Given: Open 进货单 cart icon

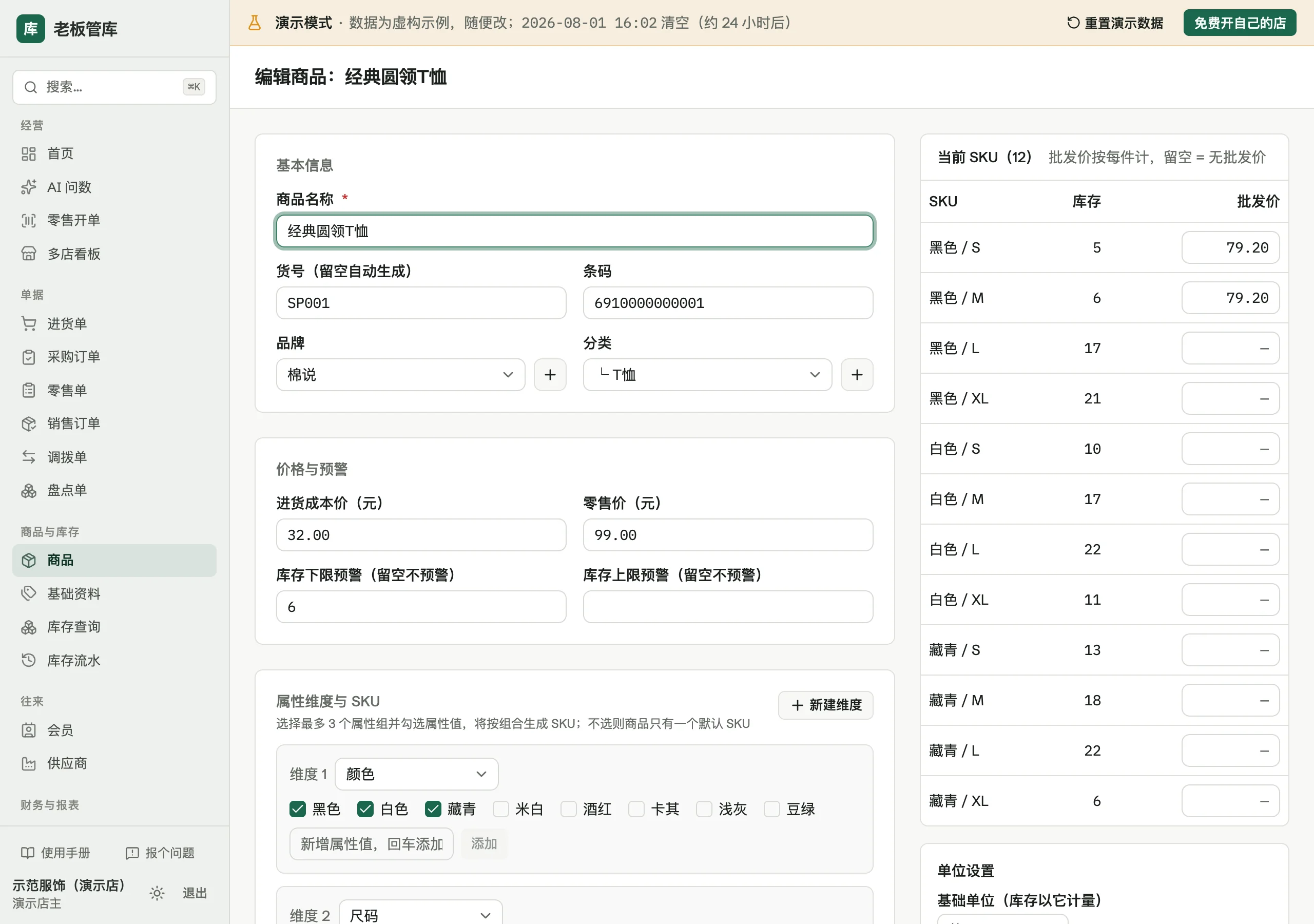Looking at the screenshot, I should (x=29, y=323).
